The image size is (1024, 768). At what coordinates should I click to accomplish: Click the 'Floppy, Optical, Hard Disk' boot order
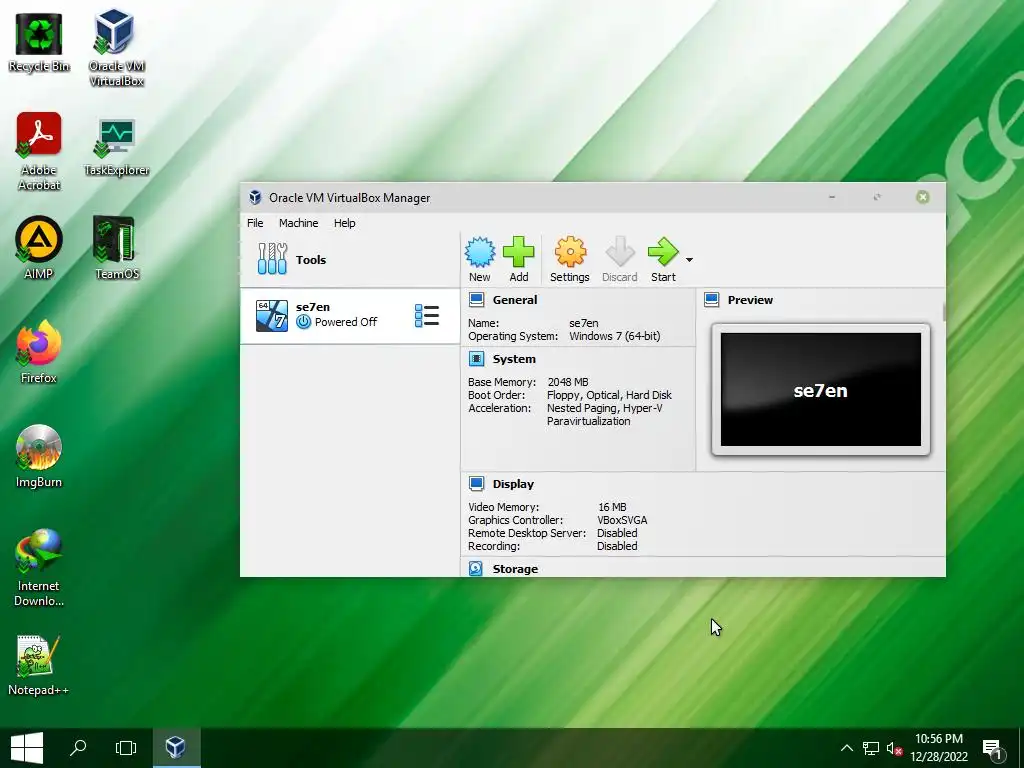609,395
